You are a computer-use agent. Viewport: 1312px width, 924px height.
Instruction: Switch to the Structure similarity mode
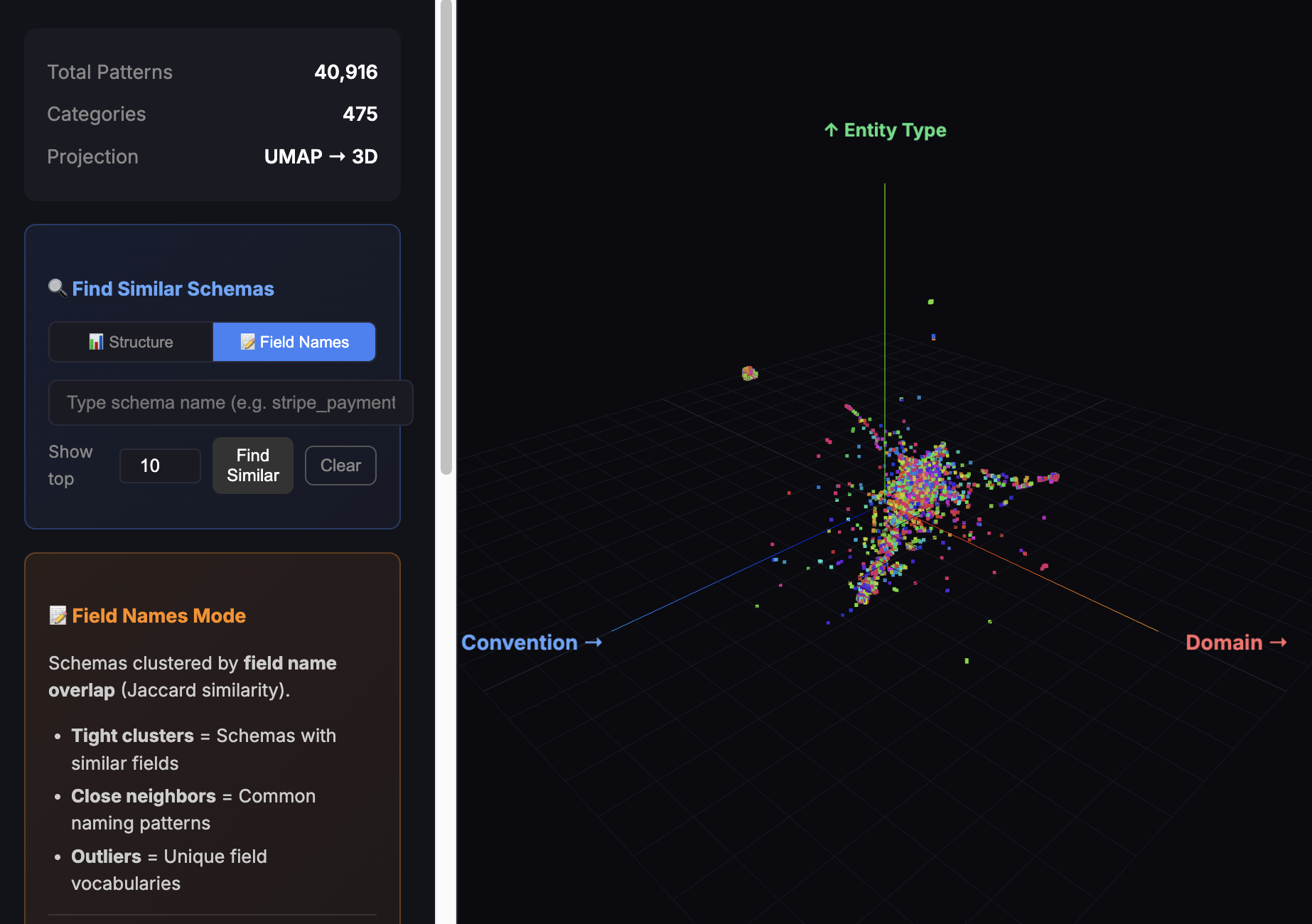[131, 342]
